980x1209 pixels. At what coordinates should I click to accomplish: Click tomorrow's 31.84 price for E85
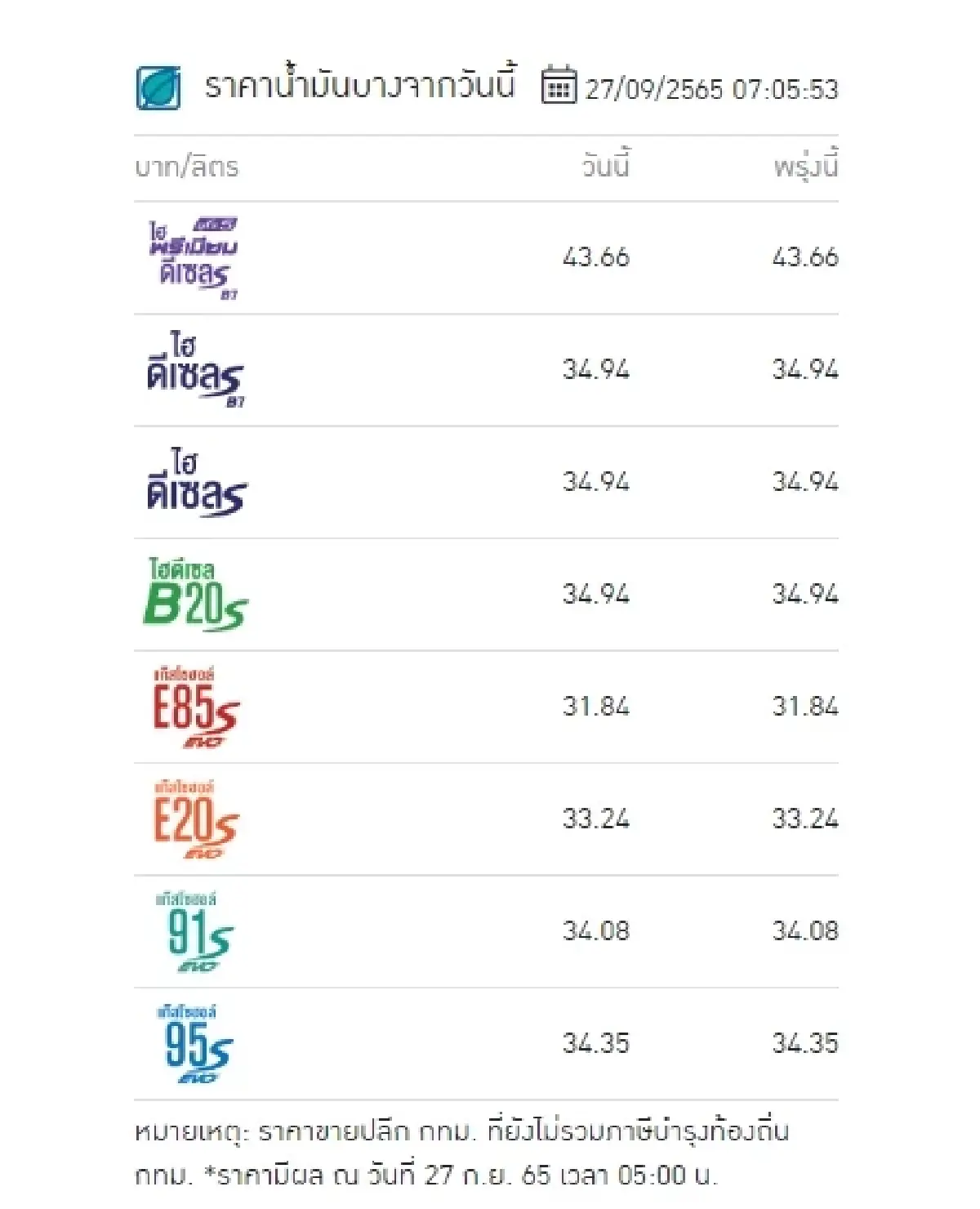(805, 707)
